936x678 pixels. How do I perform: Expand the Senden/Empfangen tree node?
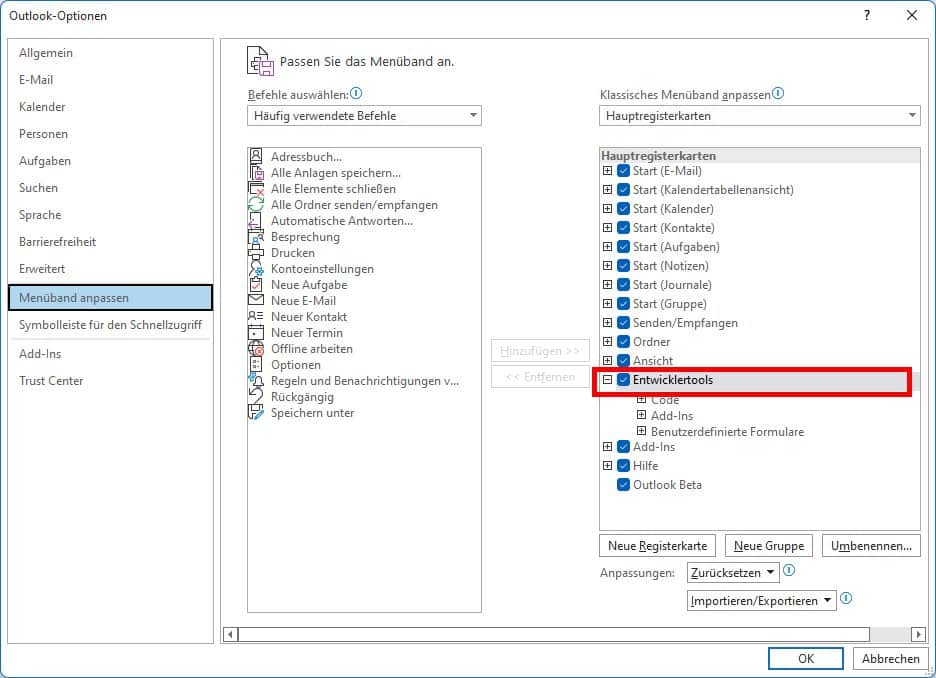[607, 323]
